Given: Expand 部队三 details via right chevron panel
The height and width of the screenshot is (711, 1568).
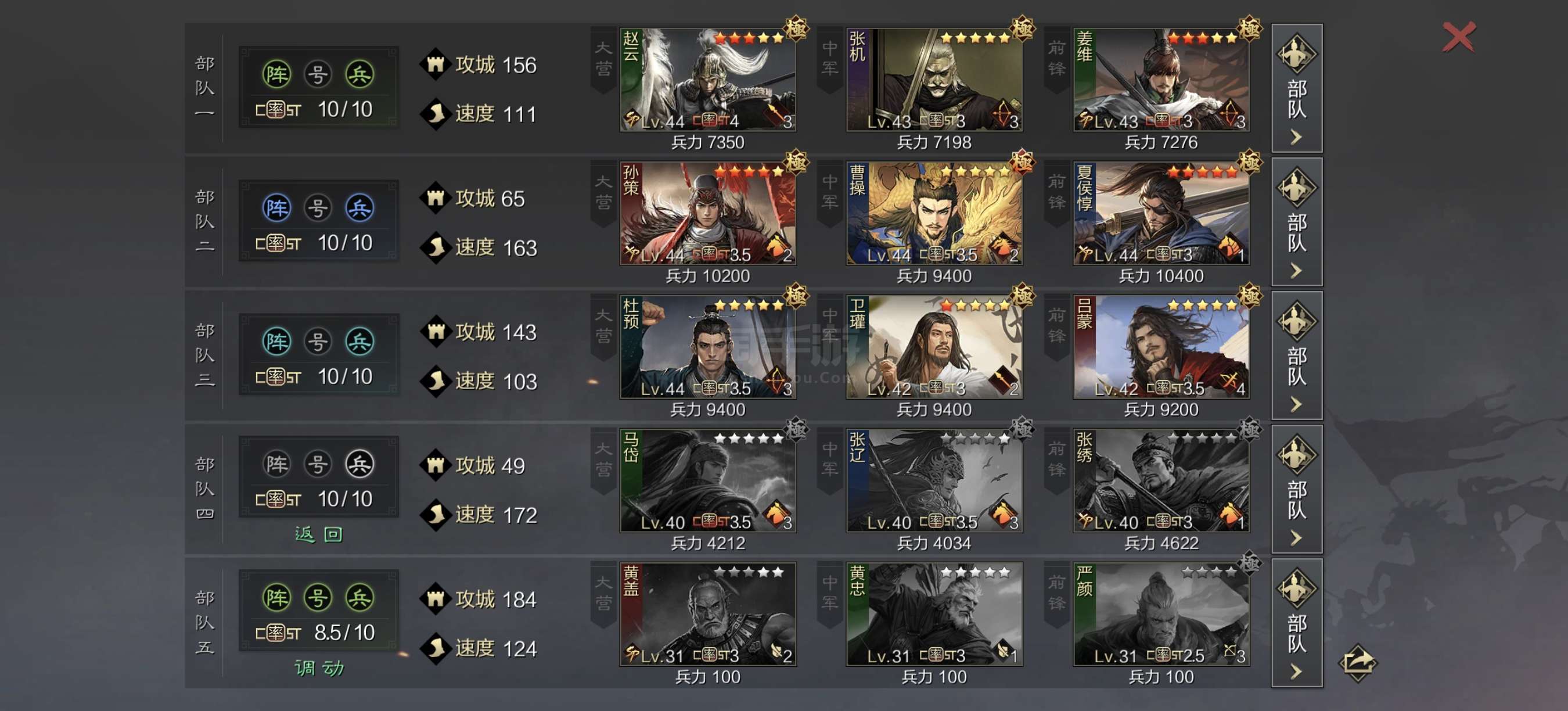Looking at the screenshot, I should coord(1297,355).
